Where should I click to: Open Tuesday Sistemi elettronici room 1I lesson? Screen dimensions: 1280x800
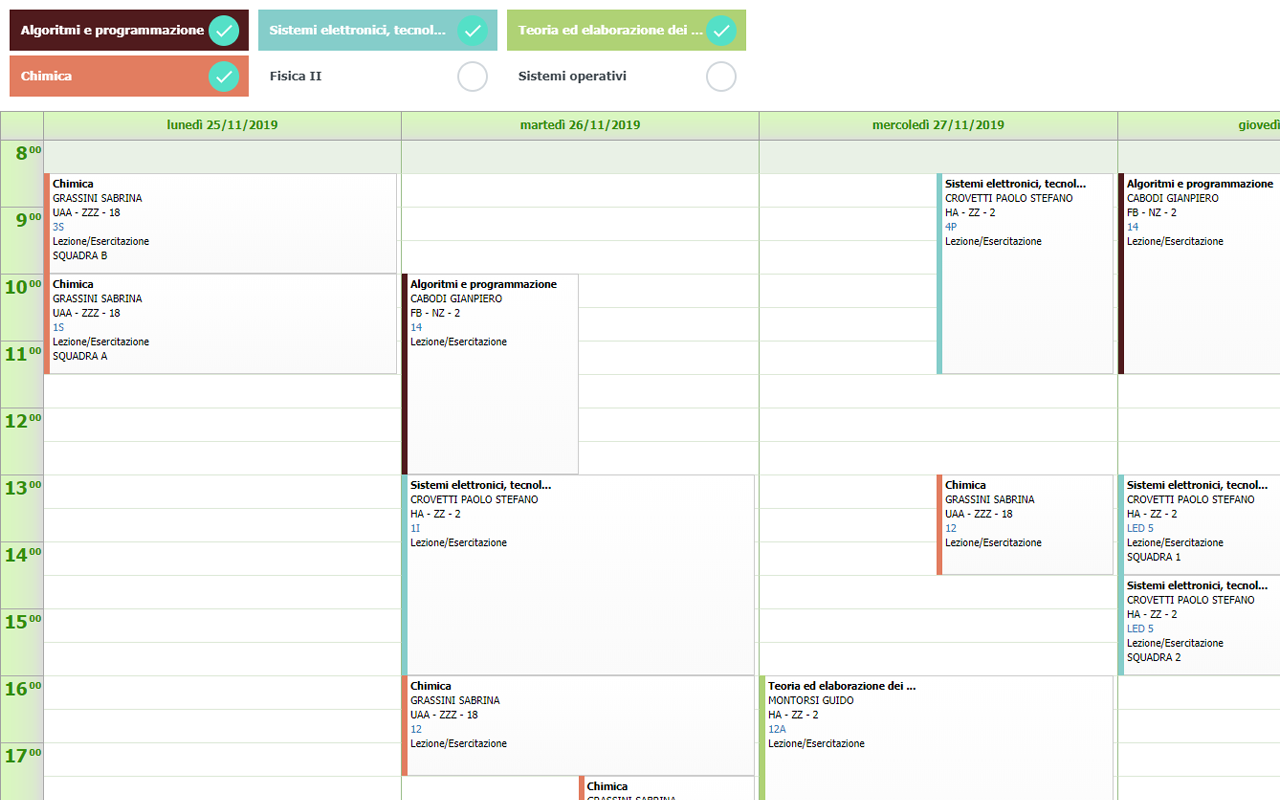pos(578,575)
